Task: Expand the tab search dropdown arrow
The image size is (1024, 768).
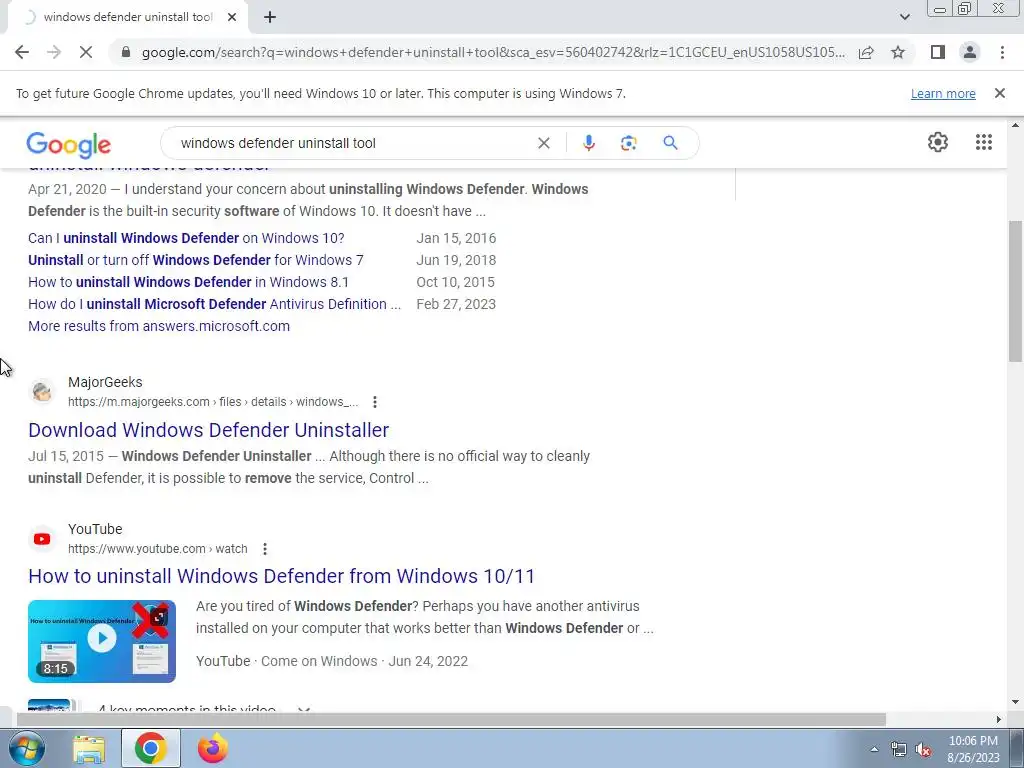Action: (904, 17)
